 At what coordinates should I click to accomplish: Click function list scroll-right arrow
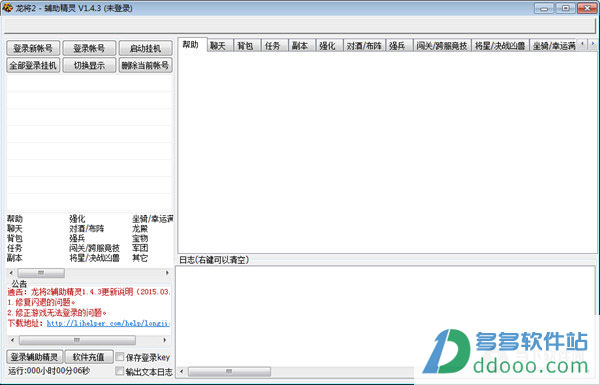(167, 273)
